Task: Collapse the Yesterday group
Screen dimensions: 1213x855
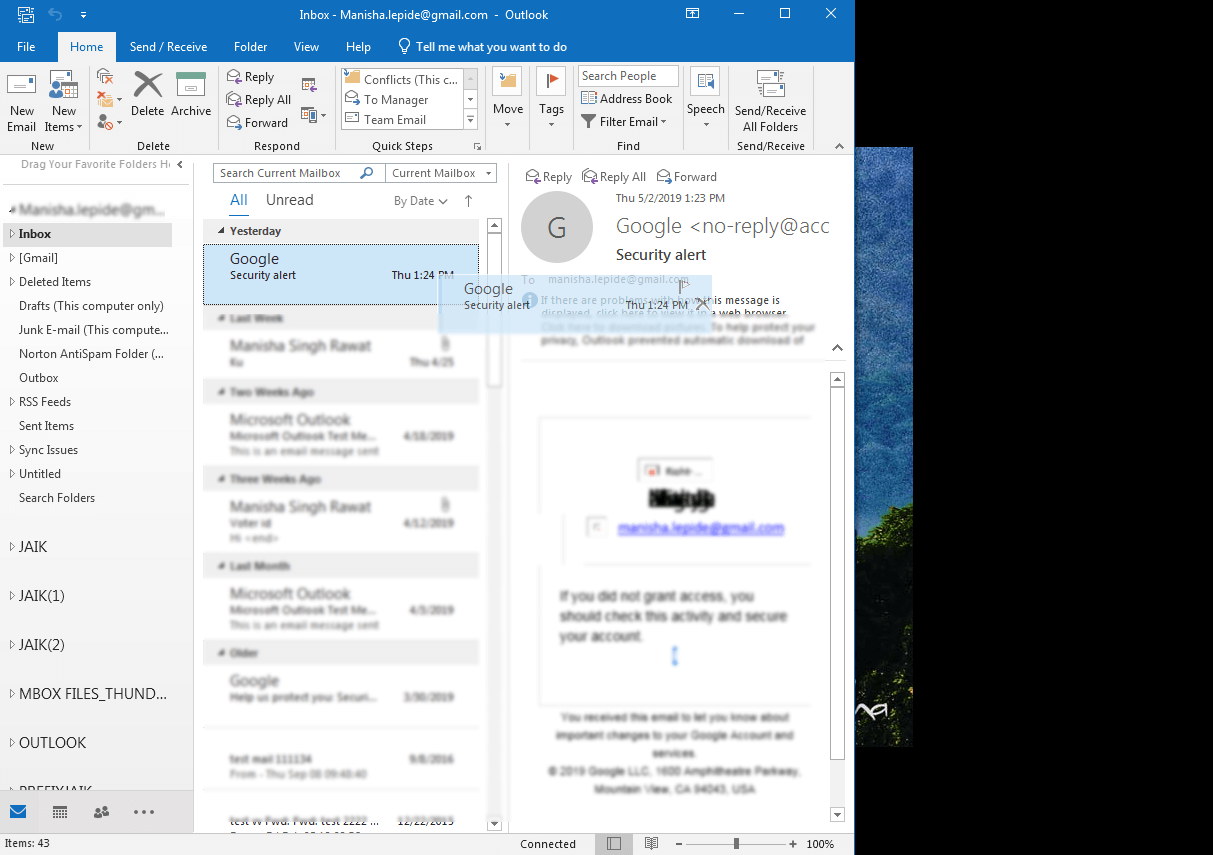Action: (222, 231)
